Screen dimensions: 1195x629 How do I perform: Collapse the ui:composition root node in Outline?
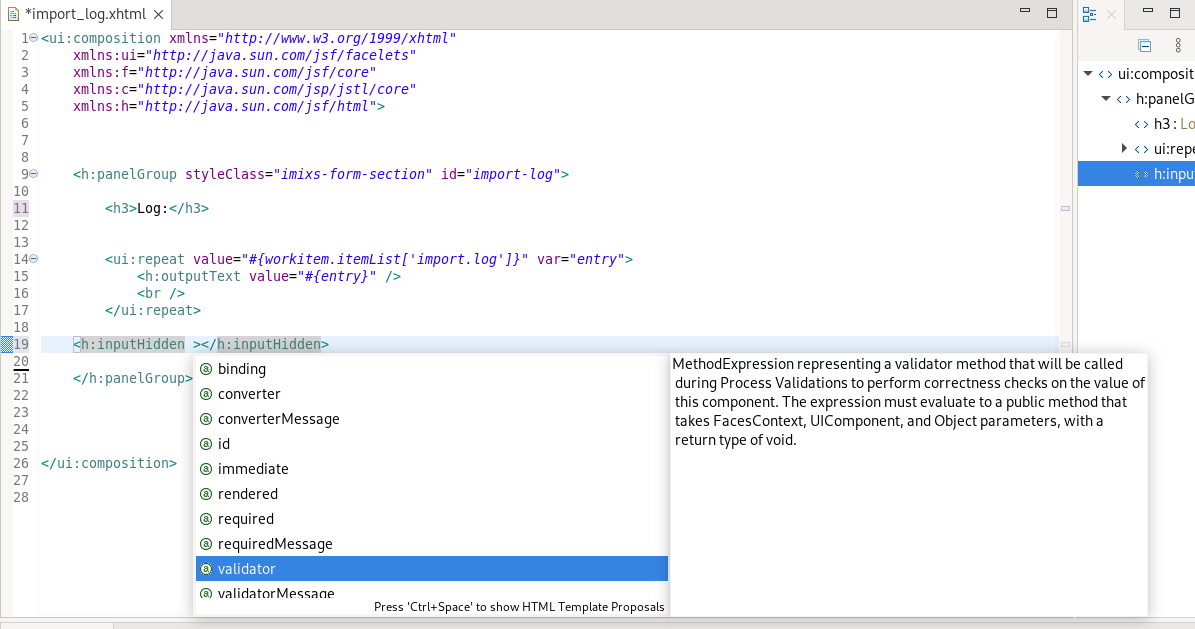pyautogui.click(x=1087, y=72)
